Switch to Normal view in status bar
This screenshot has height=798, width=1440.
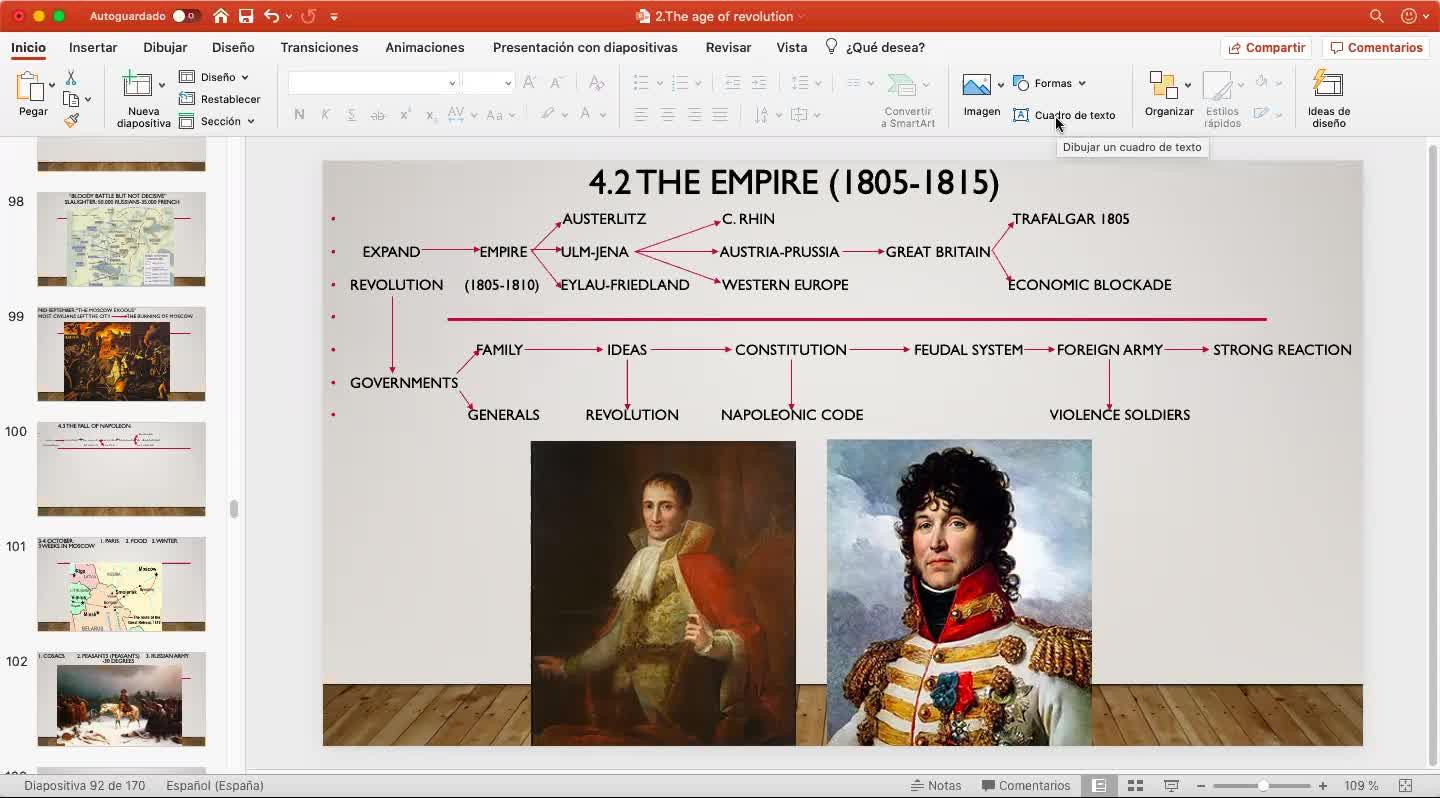[1098, 786]
